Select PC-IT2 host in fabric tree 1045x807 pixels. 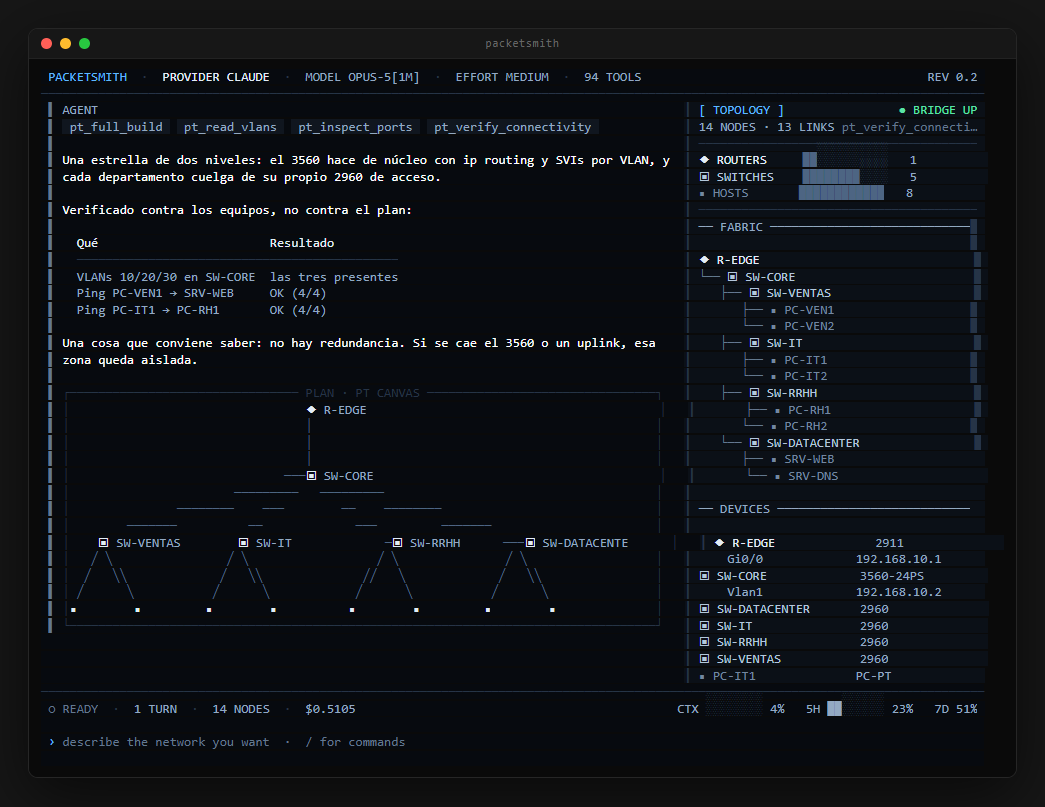(806, 376)
